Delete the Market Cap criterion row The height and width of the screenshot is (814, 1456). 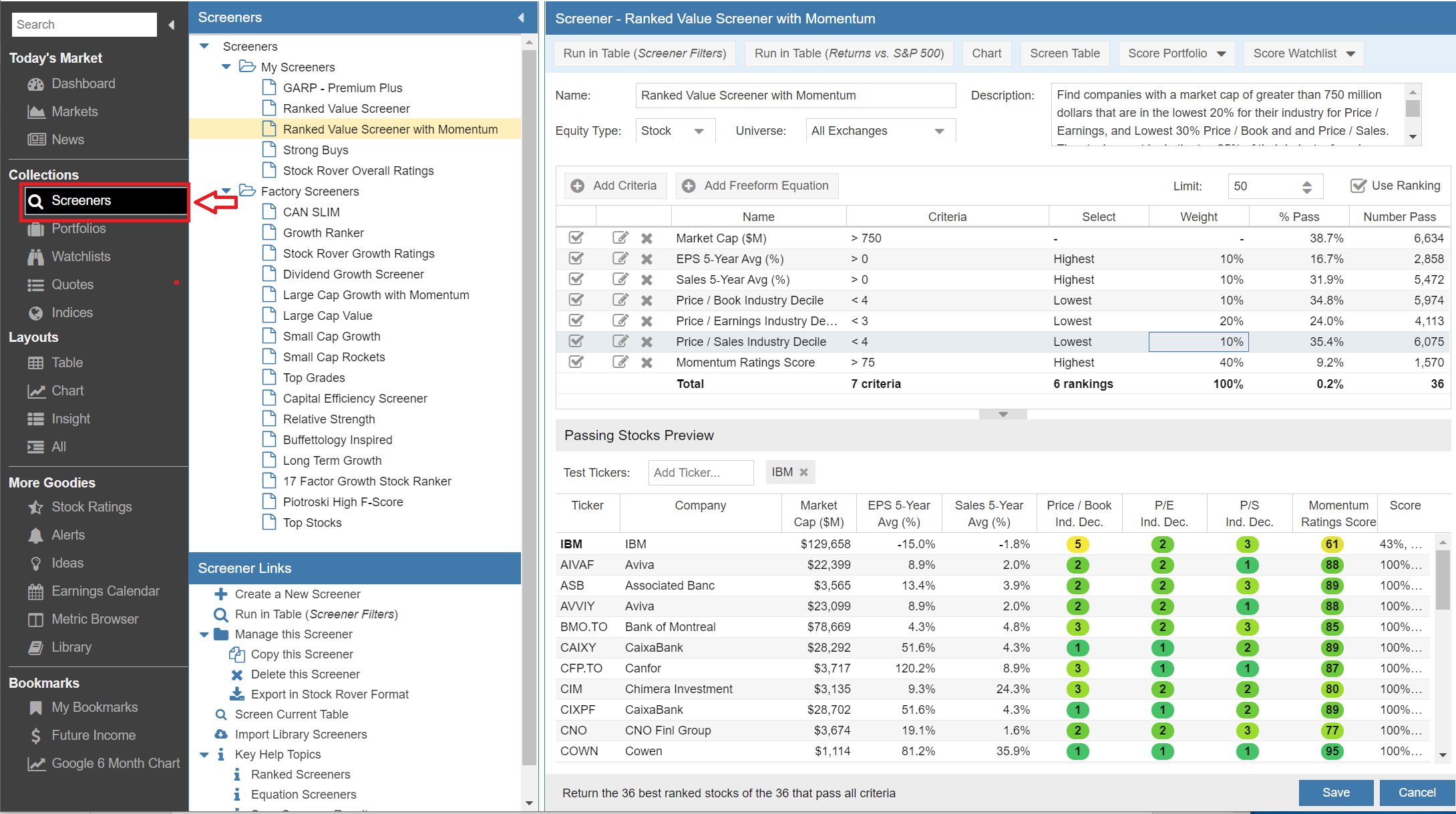647,238
